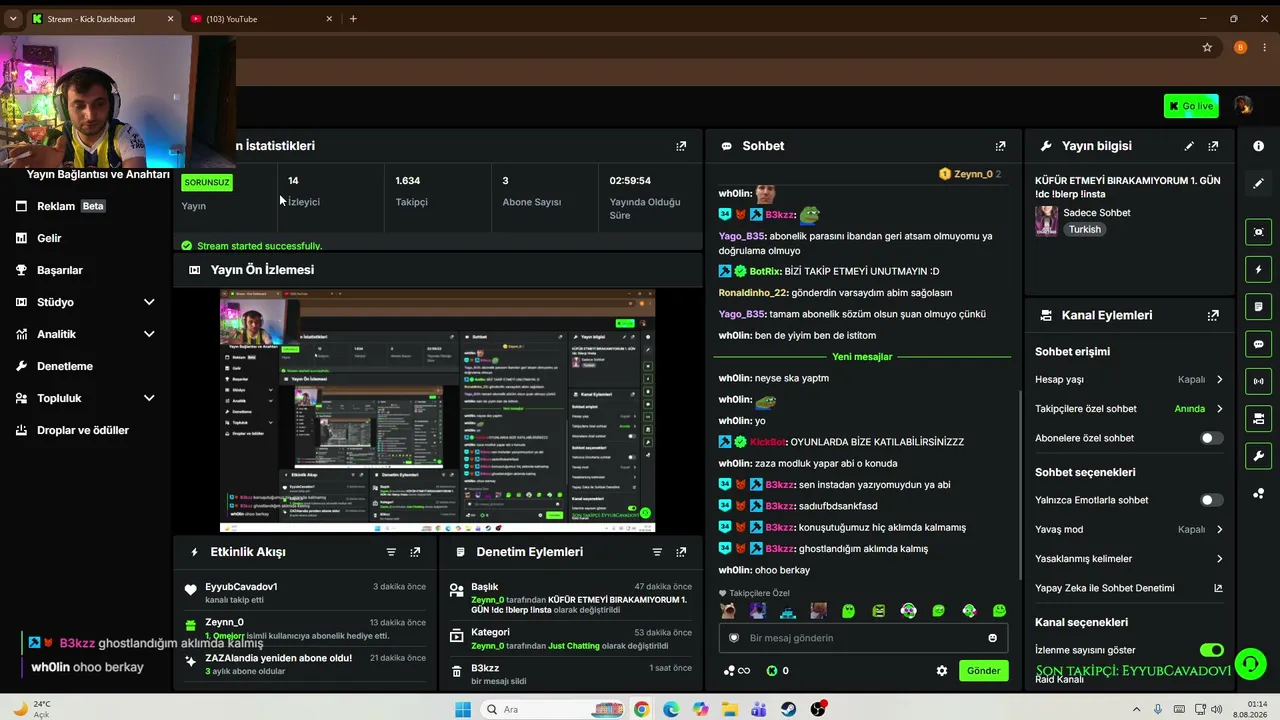Open Yavaş mod setting chevron
The width and height of the screenshot is (1280, 720).
tap(1219, 530)
